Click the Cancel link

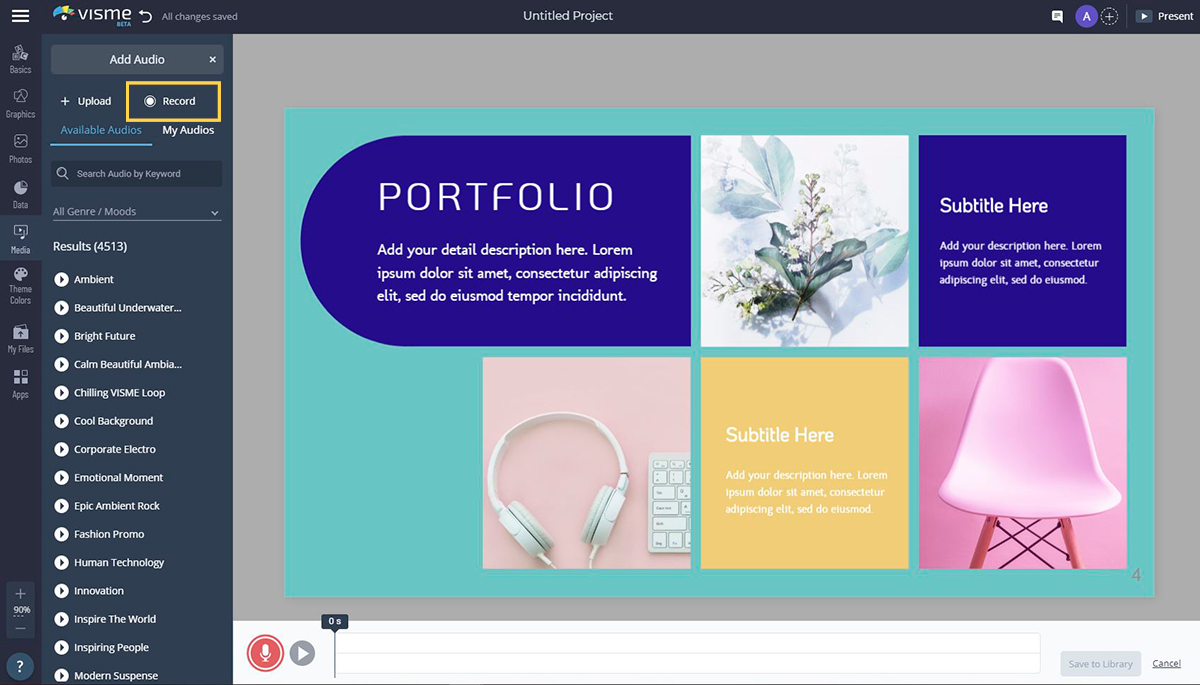click(x=1166, y=664)
